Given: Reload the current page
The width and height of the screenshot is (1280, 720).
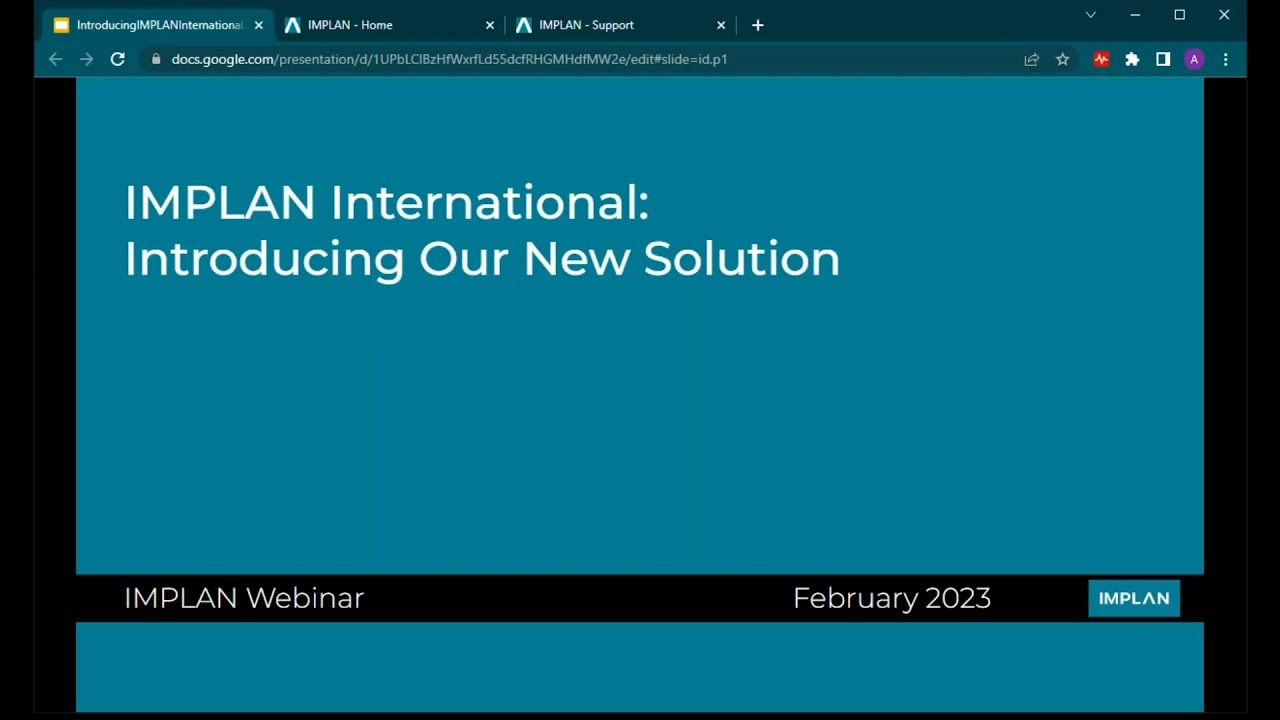Looking at the screenshot, I should pos(118,59).
